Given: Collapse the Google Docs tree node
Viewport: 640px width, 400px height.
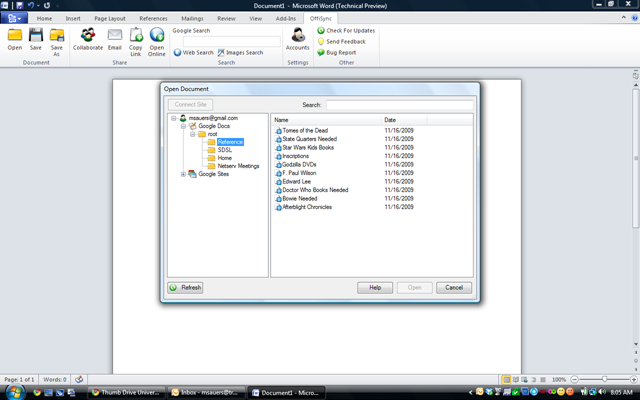Looking at the screenshot, I should pyautogui.click(x=183, y=126).
